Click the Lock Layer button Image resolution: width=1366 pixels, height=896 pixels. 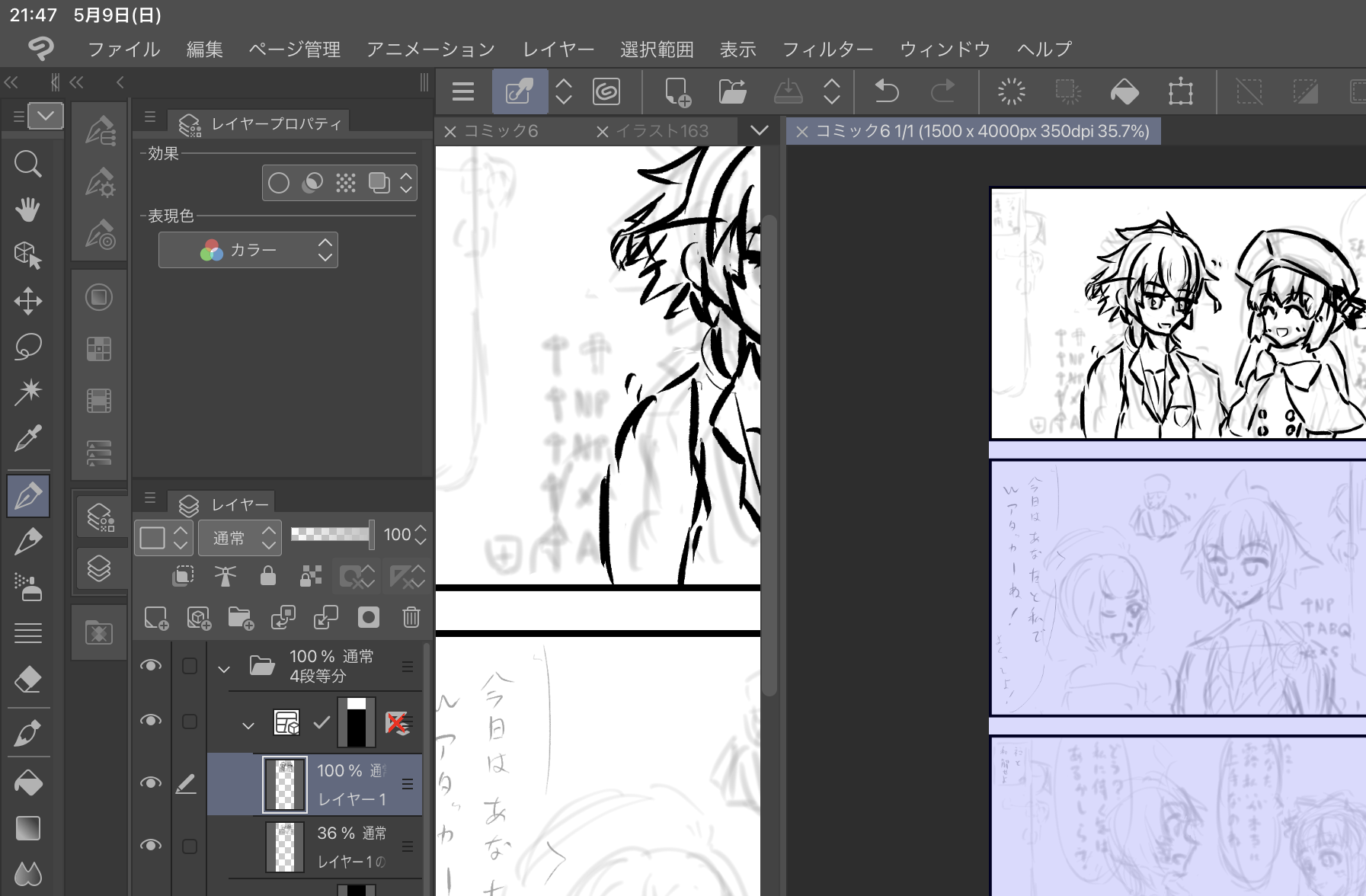coord(267,576)
